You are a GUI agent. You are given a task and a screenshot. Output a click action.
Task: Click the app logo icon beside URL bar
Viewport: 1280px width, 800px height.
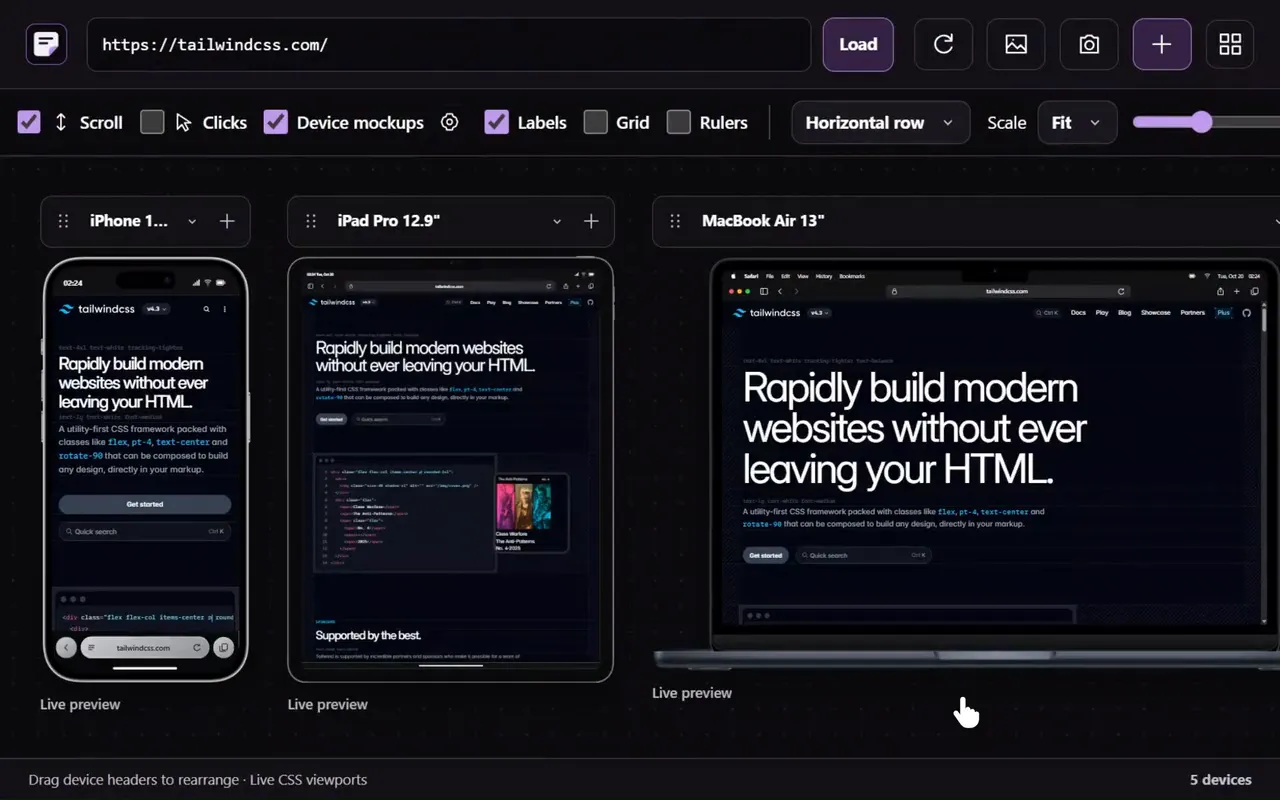[x=46, y=44]
